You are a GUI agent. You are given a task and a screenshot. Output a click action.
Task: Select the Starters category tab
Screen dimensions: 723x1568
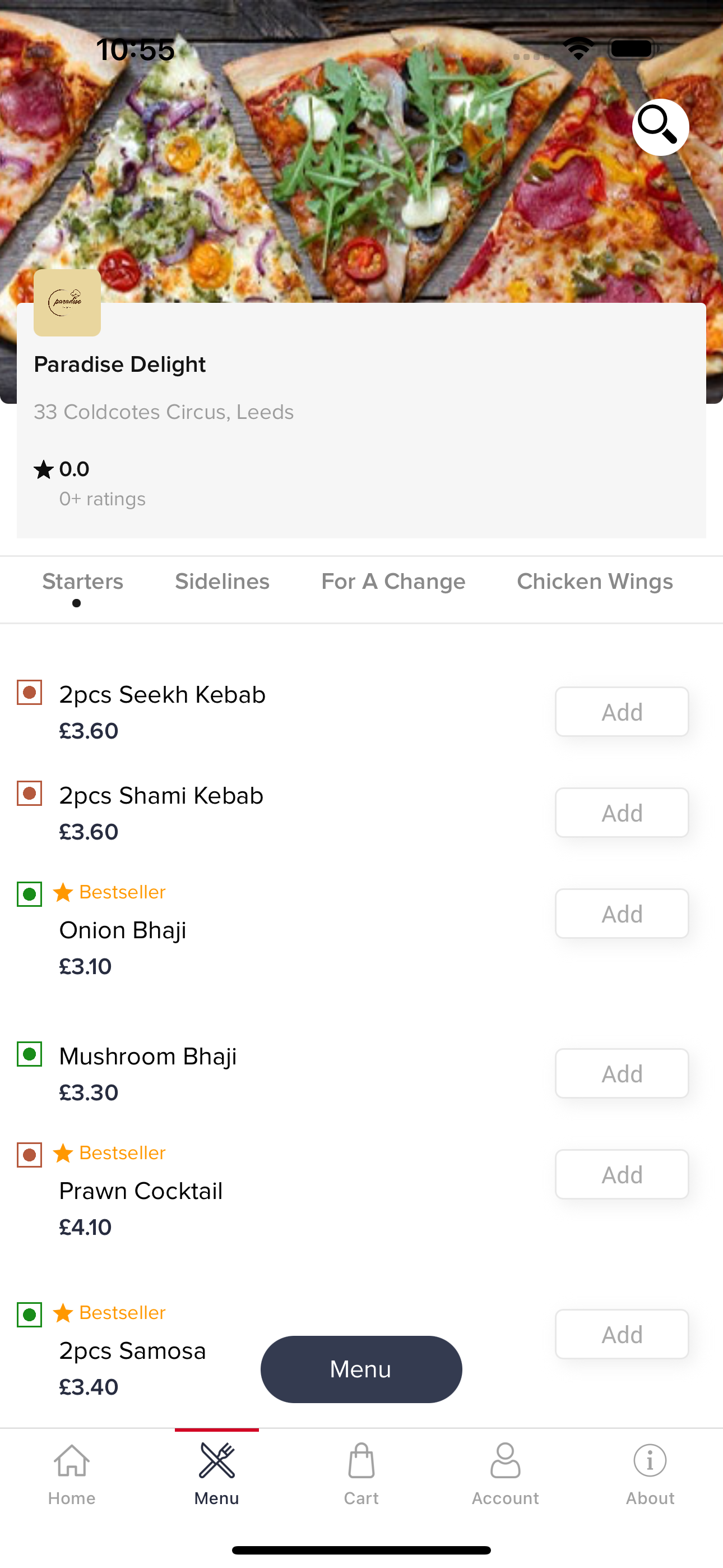pos(83,582)
